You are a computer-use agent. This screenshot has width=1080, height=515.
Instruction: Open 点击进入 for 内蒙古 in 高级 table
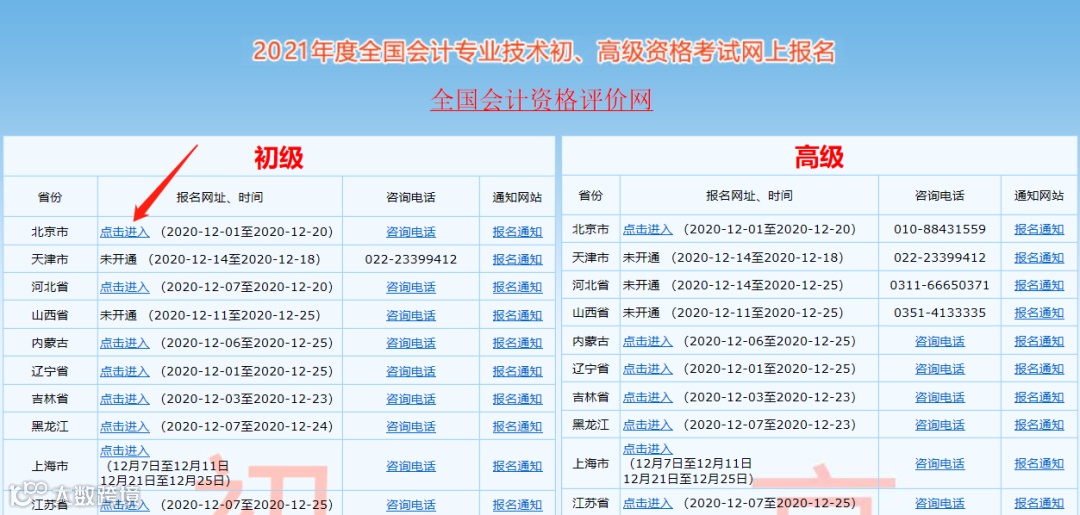[x=647, y=341]
